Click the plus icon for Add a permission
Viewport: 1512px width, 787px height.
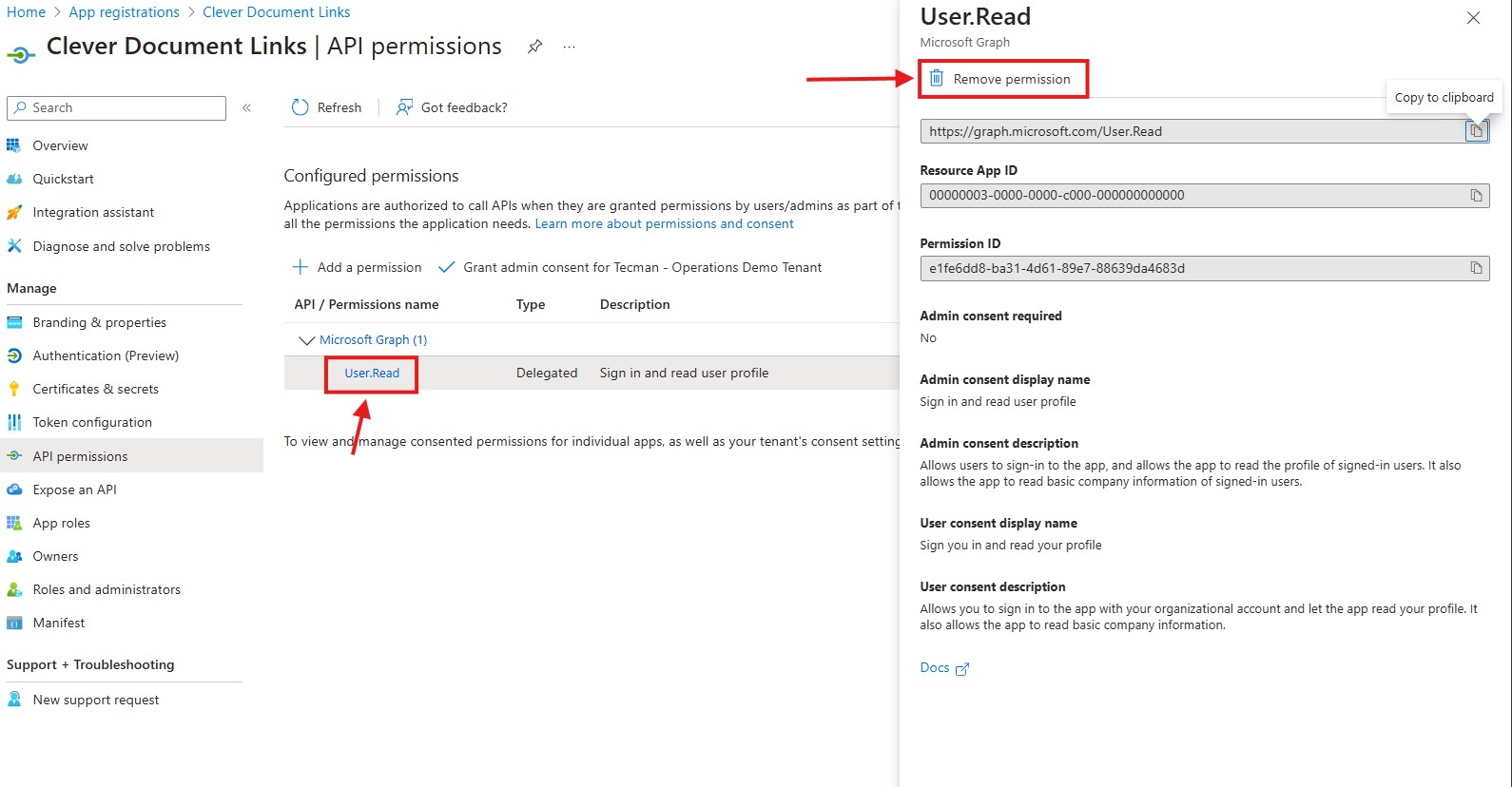coord(300,267)
